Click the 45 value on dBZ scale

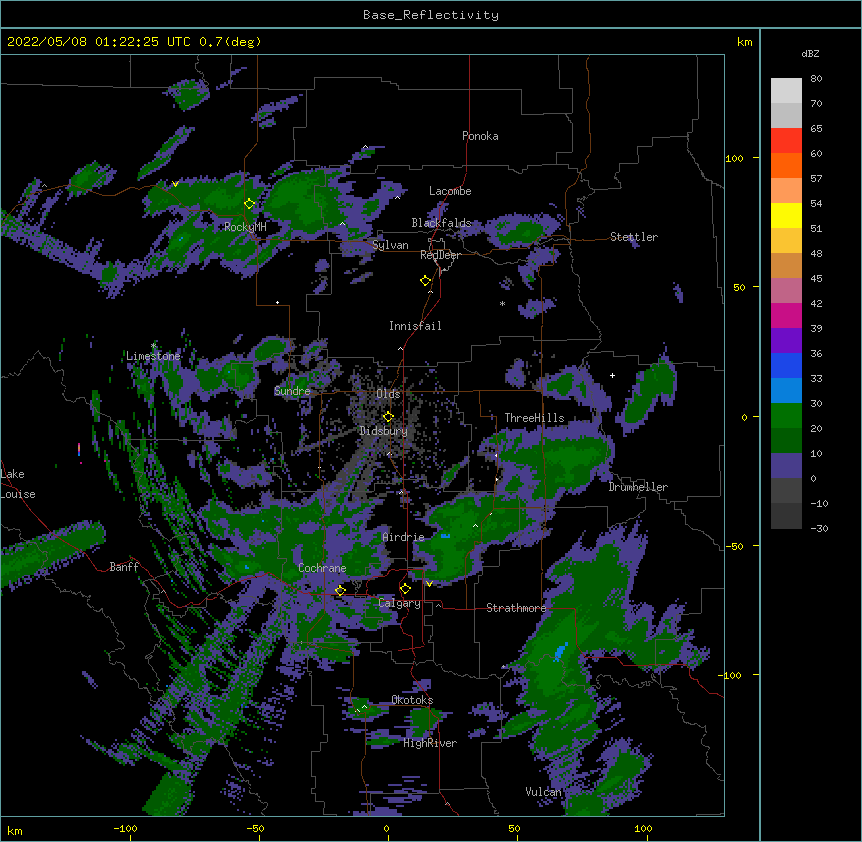click(x=816, y=279)
